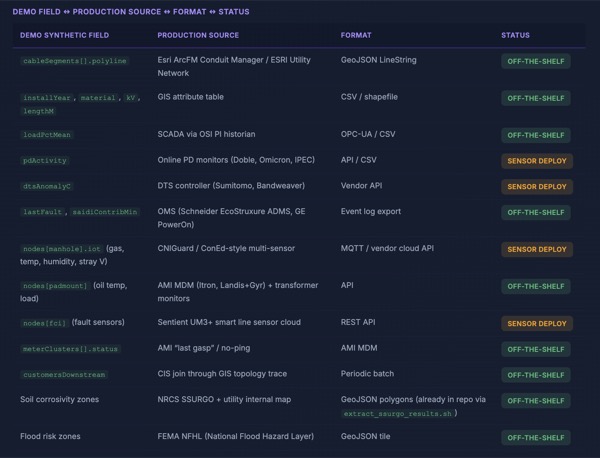The width and height of the screenshot is (600, 458).
Task: Click OFF-THE-SHELF badge in lastFault row
Action: click(536, 212)
